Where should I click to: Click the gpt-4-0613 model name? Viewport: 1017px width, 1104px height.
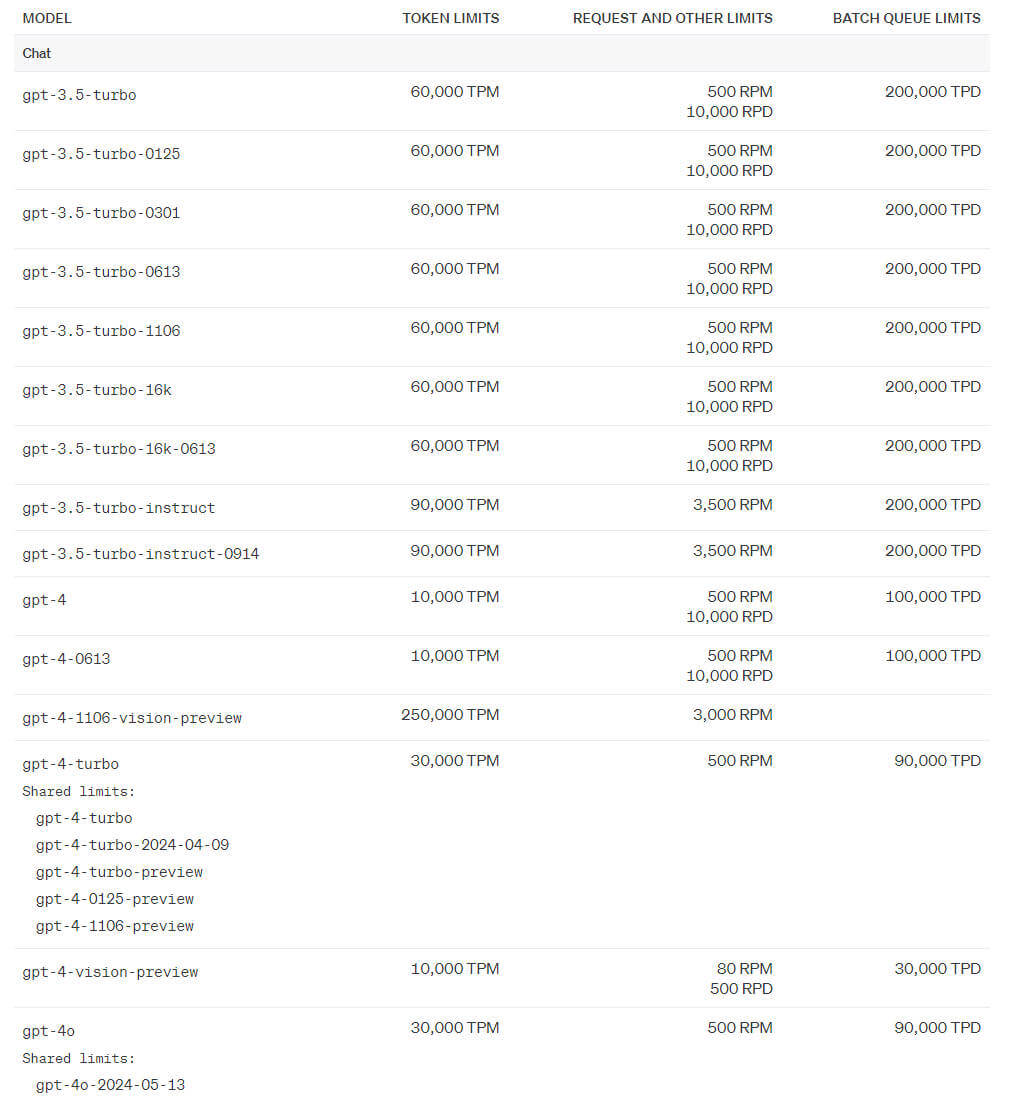click(x=66, y=659)
